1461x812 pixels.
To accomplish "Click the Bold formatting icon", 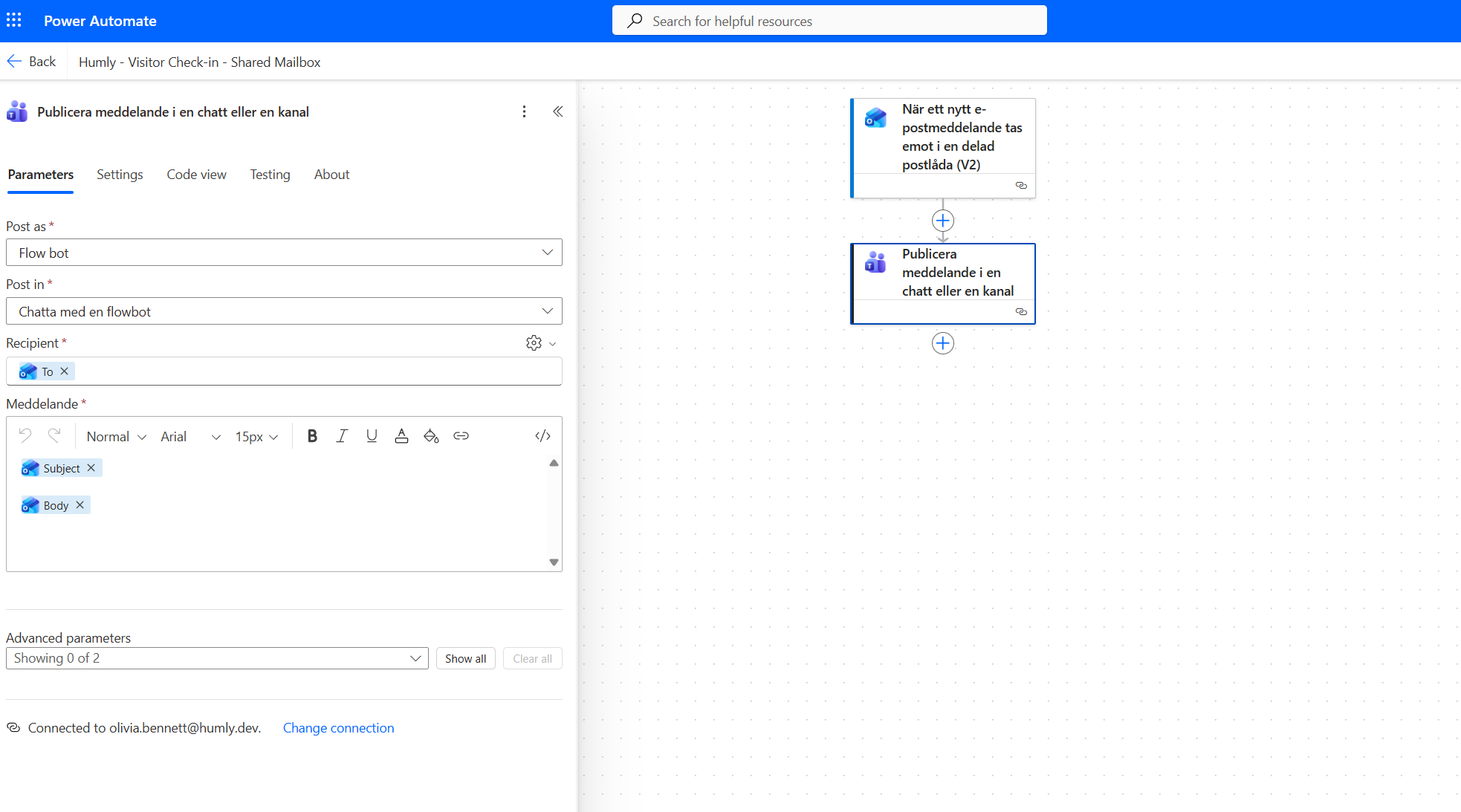I will (x=312, y=436).
